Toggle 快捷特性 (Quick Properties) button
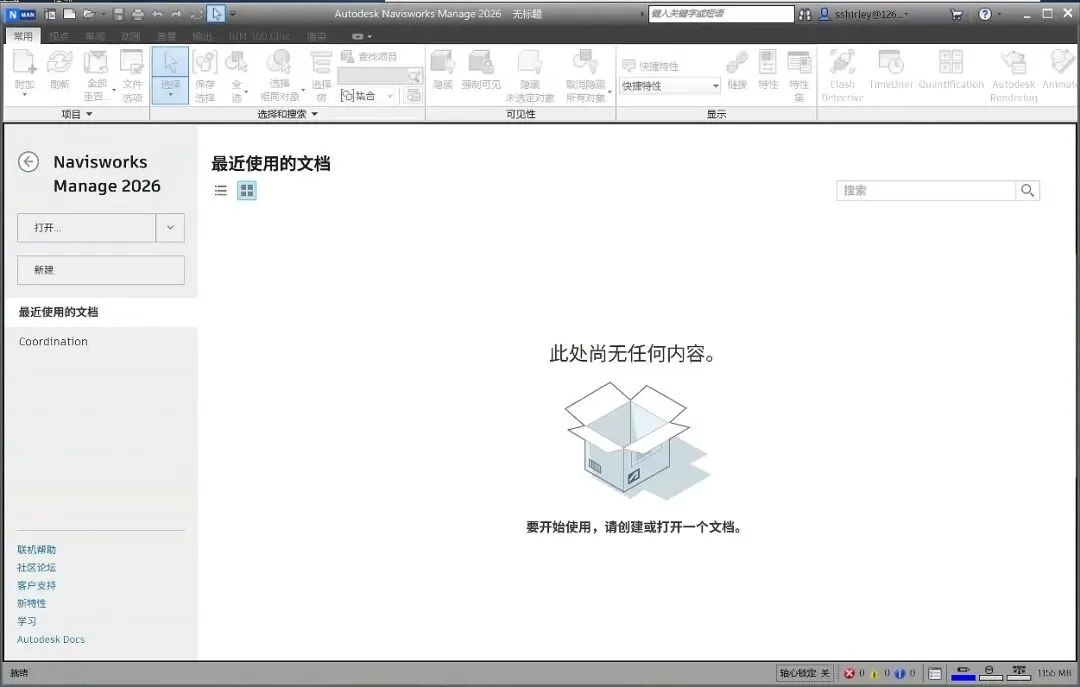Image resolution: width=1080 pixels, height=687 pixels. [650, 66]
